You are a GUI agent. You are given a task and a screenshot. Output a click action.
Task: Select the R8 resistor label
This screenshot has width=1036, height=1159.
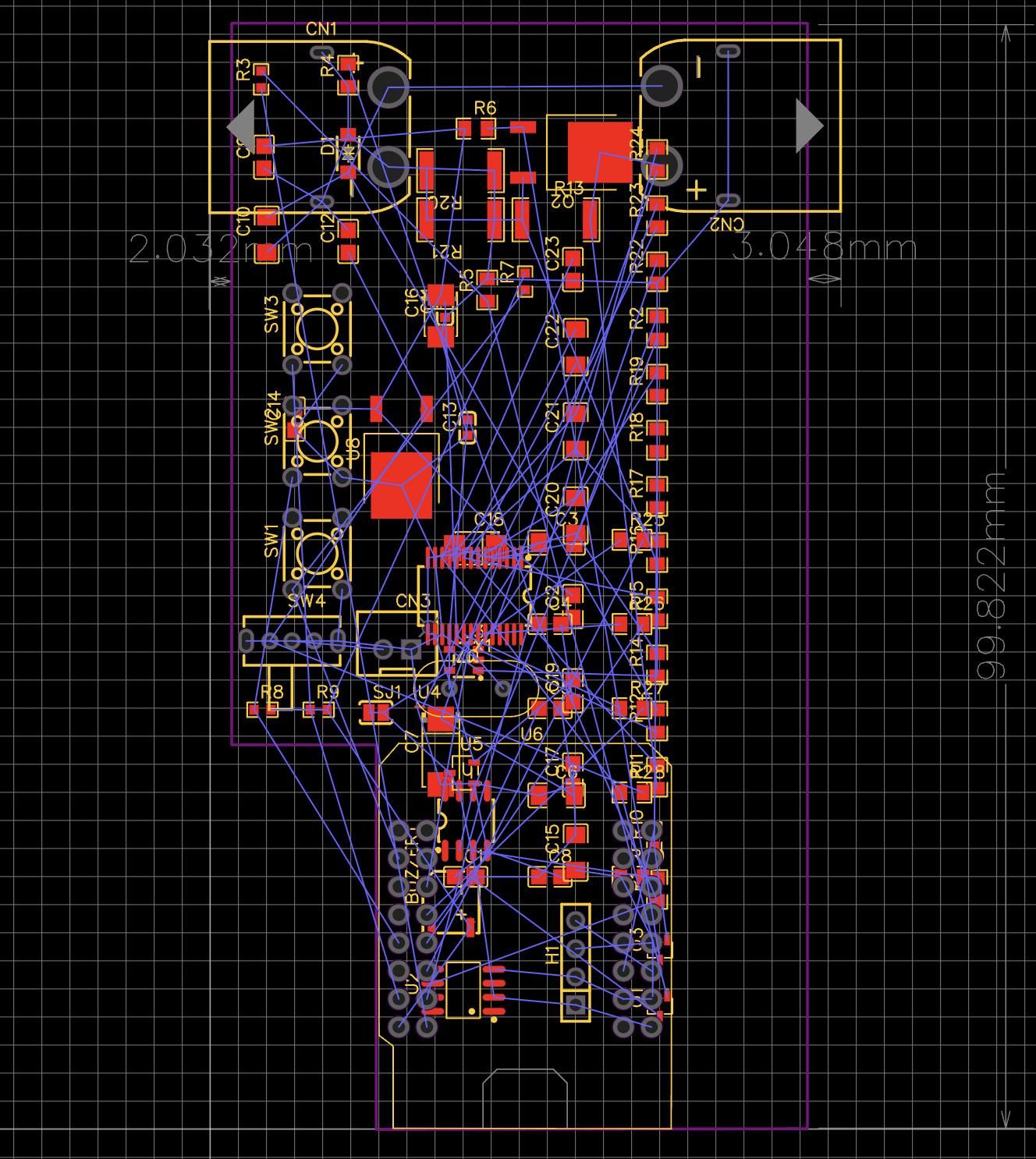(271, 692)
